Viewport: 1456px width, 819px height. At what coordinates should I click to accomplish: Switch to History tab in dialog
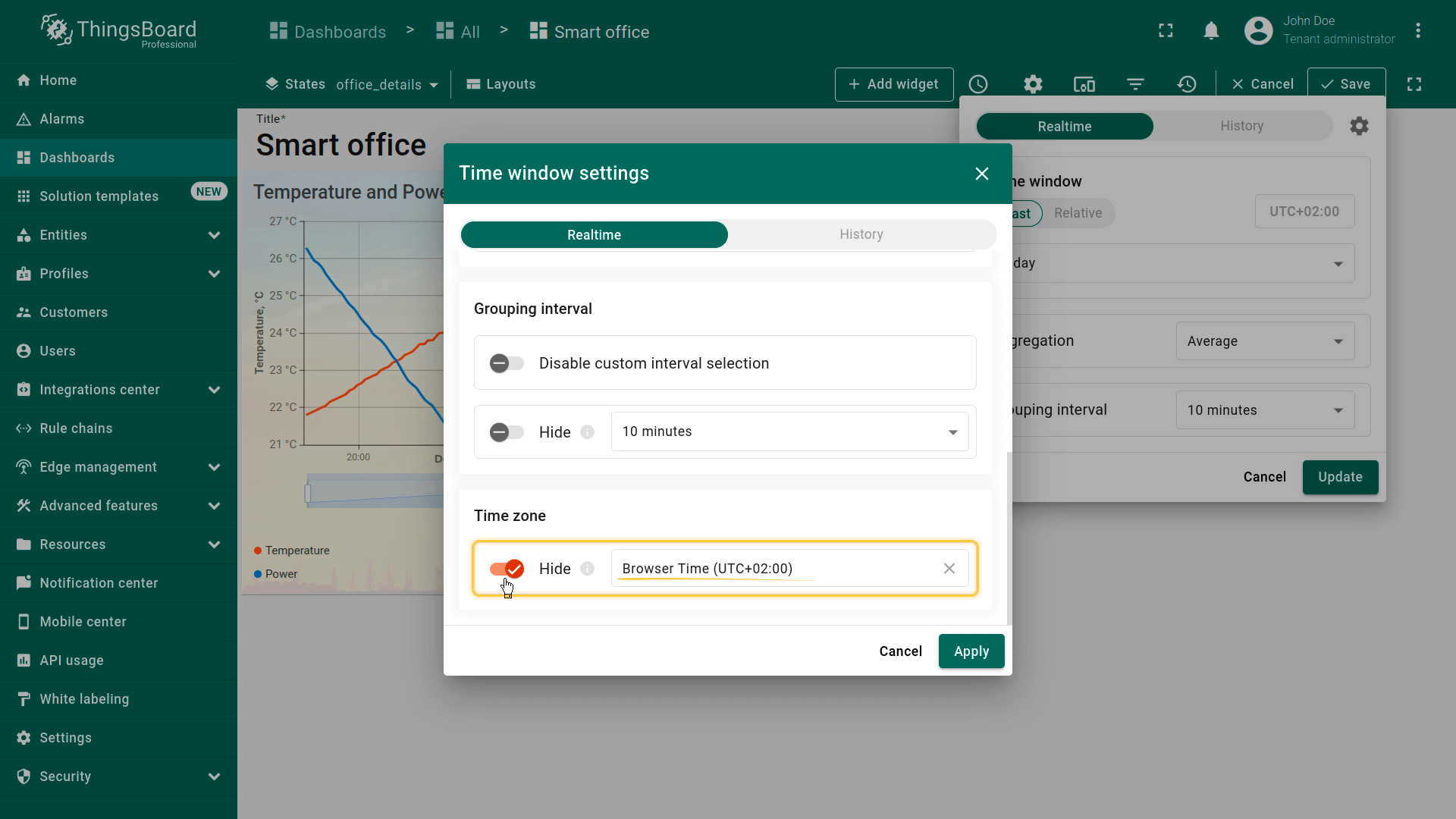coord(861,234)
